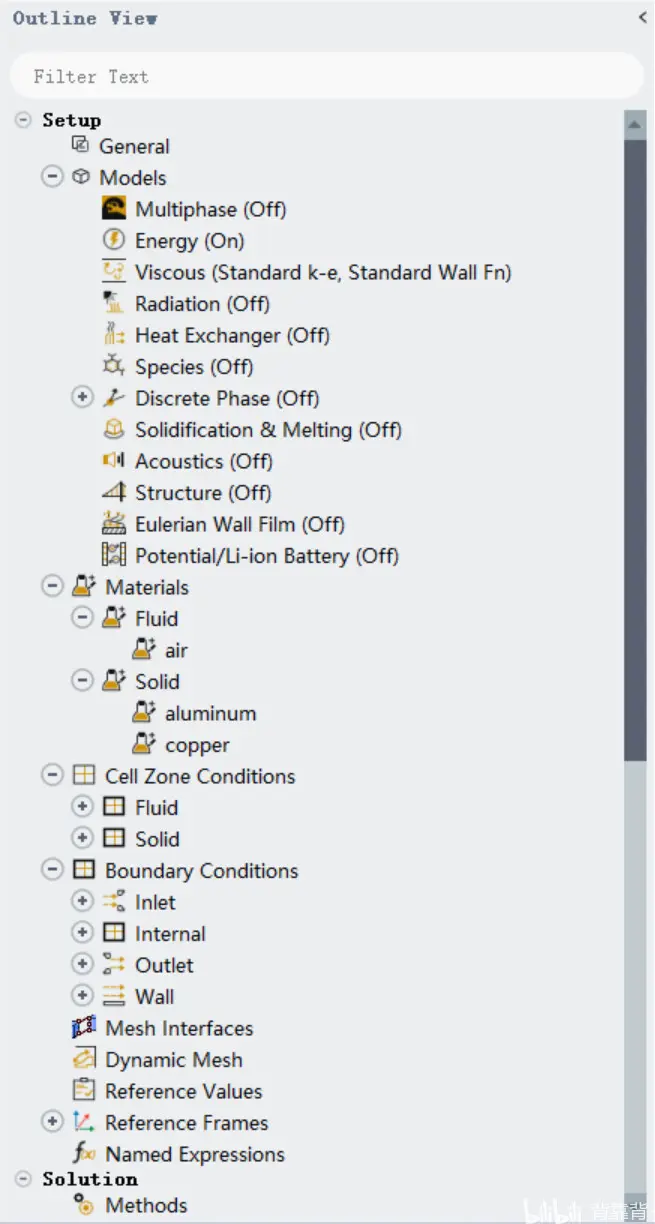Expand the Solid cell zone group
This screenshot has width=655, height=1224.
tap(82, 839)
